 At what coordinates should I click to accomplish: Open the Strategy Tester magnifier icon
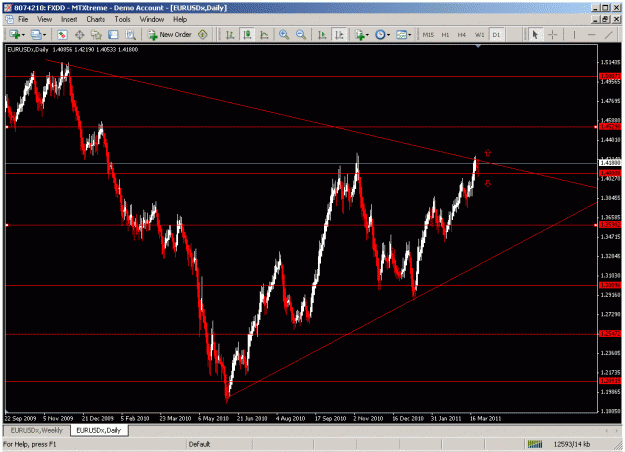(131, 35)
